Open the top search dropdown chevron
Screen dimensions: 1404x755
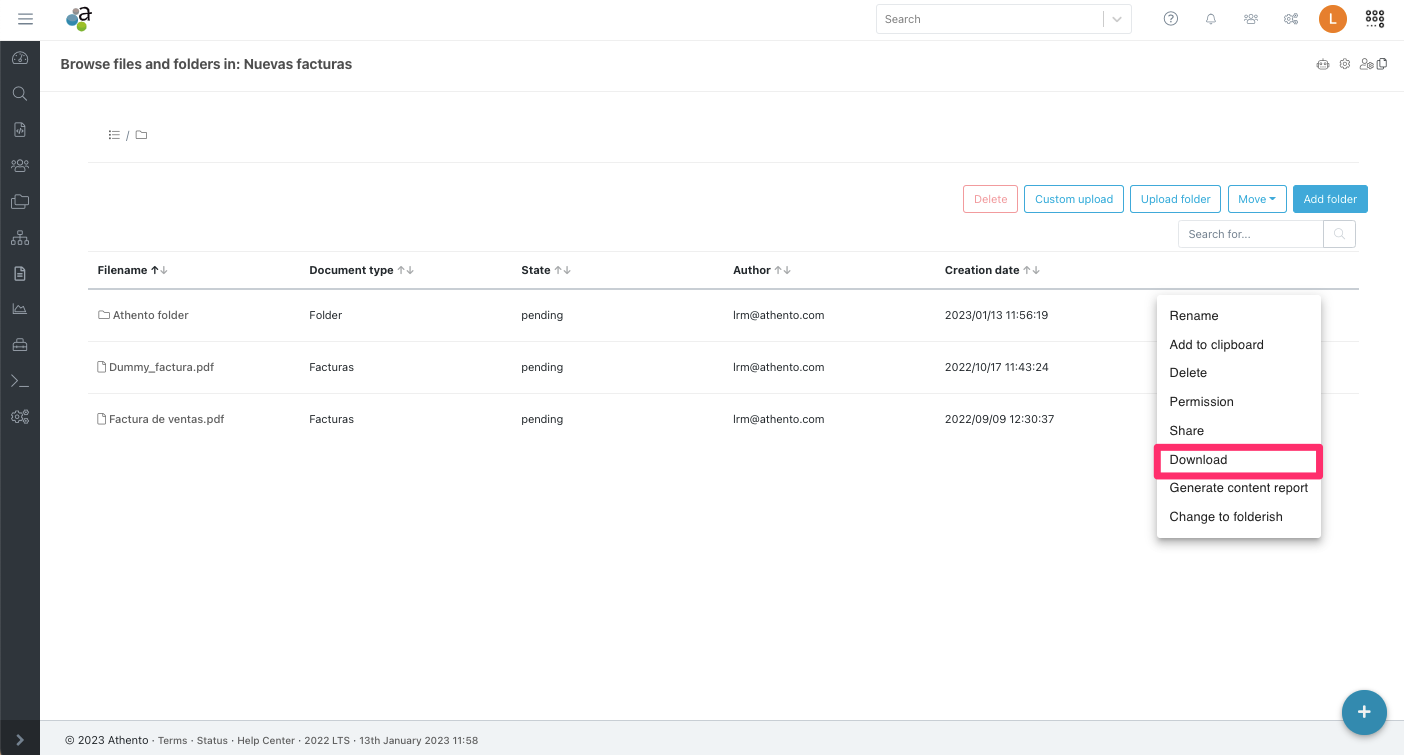click(x=1117, y=19)
